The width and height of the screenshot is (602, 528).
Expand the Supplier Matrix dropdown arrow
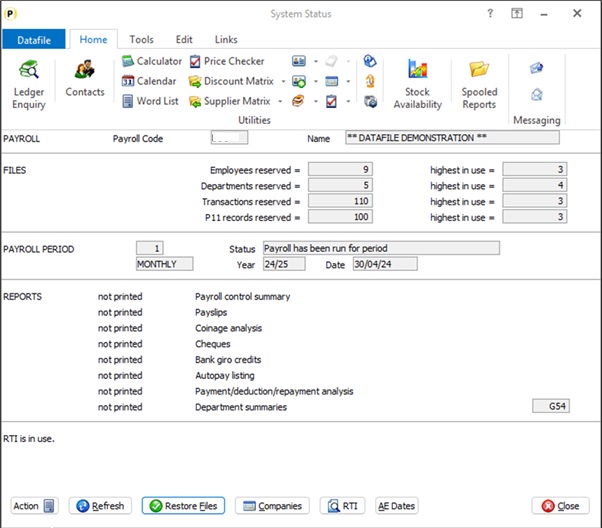click(280, 101)
